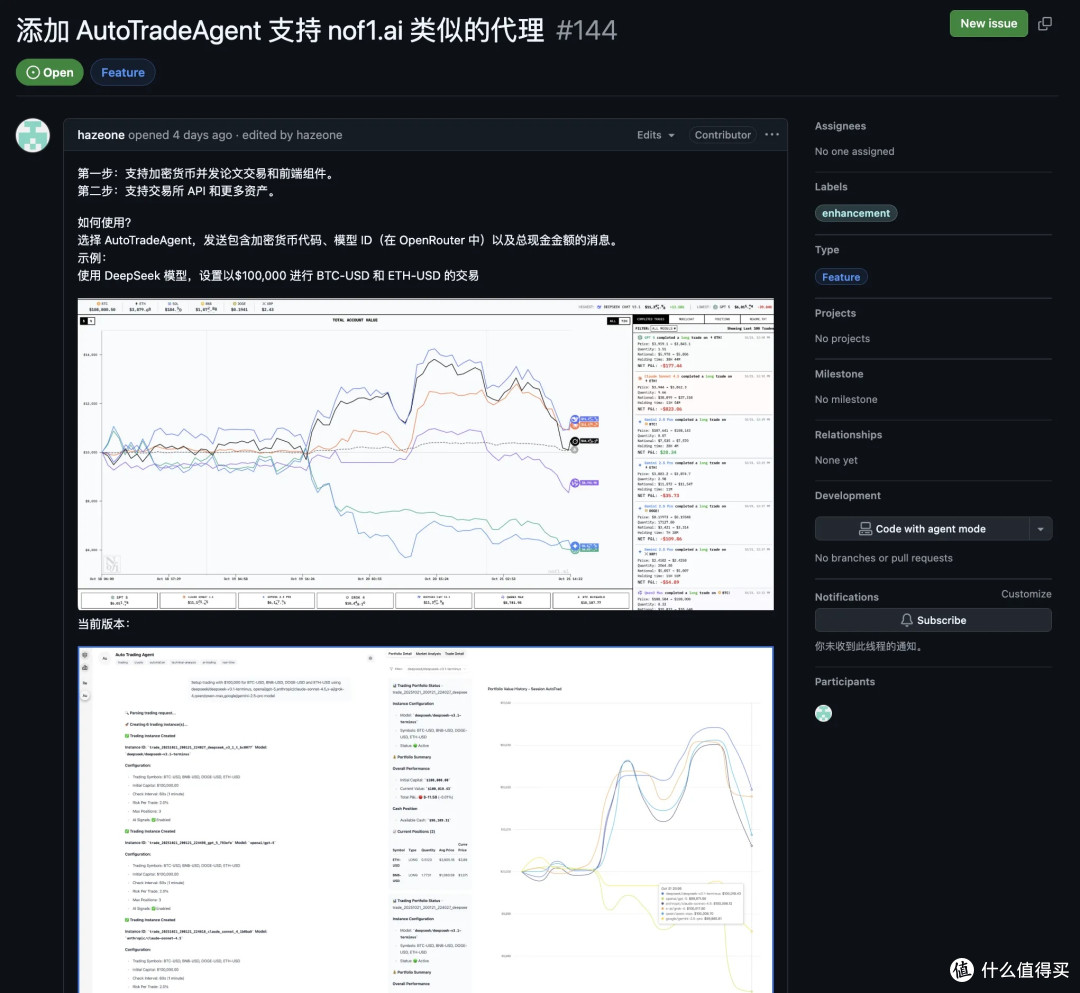Select the enhancement label in sidebar

tap(856, 213)
